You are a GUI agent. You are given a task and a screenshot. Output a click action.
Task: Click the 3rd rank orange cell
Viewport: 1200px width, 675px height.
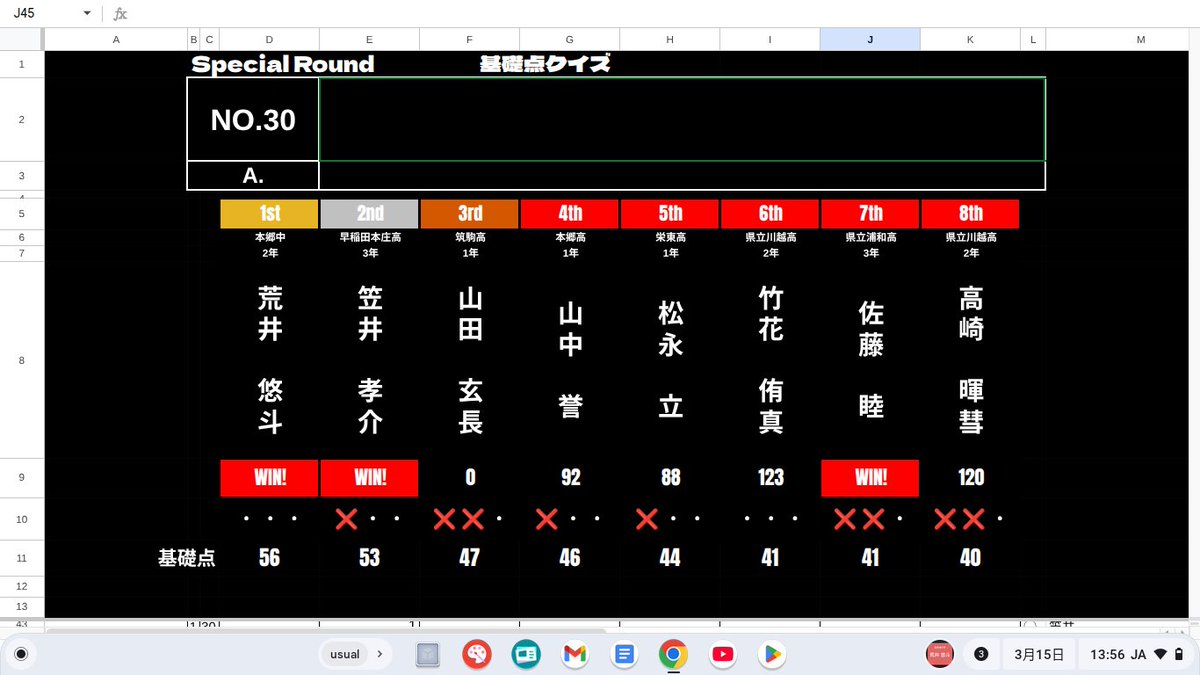[x=470, y=214]
